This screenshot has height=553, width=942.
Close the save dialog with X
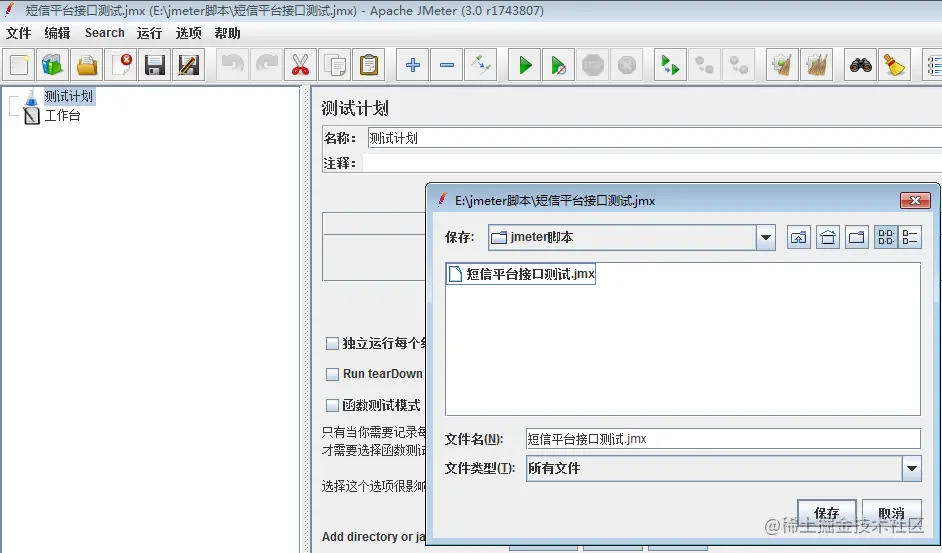pos(915,200)
